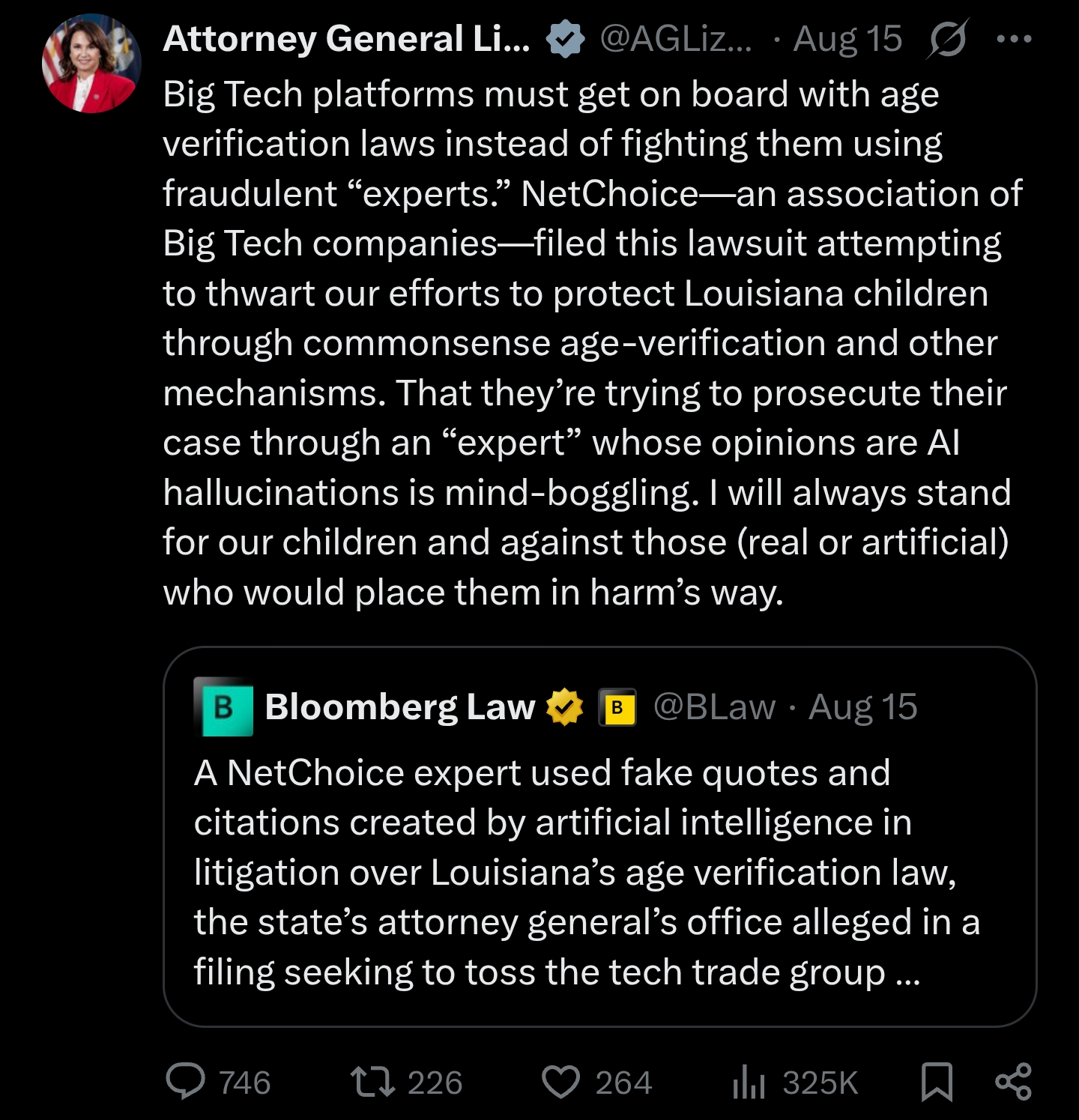The height and width of the screenshot is (1120, 1079).
Task: Click the blue verified checkmark badge
Action: pyautogui.click(x=565, y=39)
